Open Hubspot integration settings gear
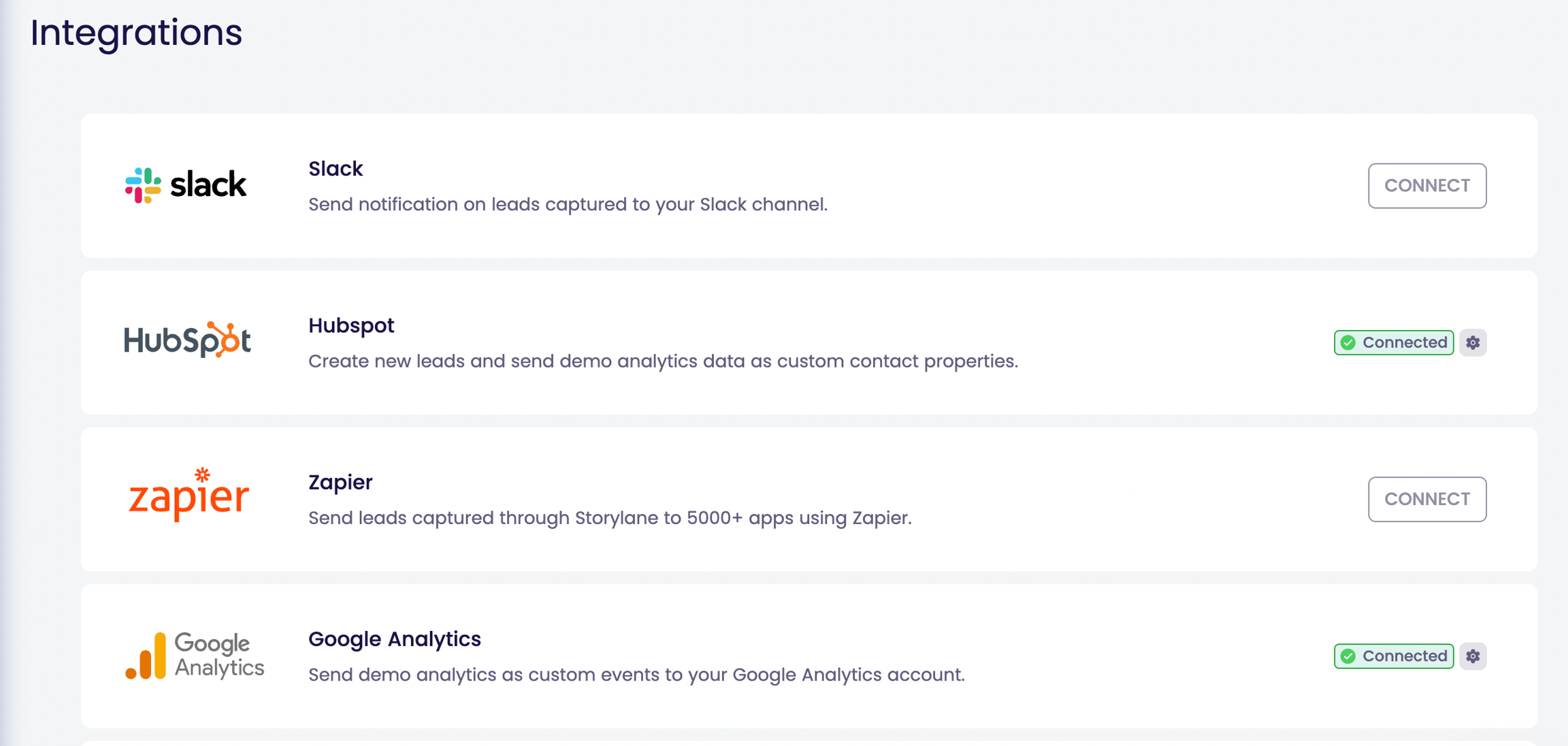Screen dimensions: 1568x746 point(1473,342)
